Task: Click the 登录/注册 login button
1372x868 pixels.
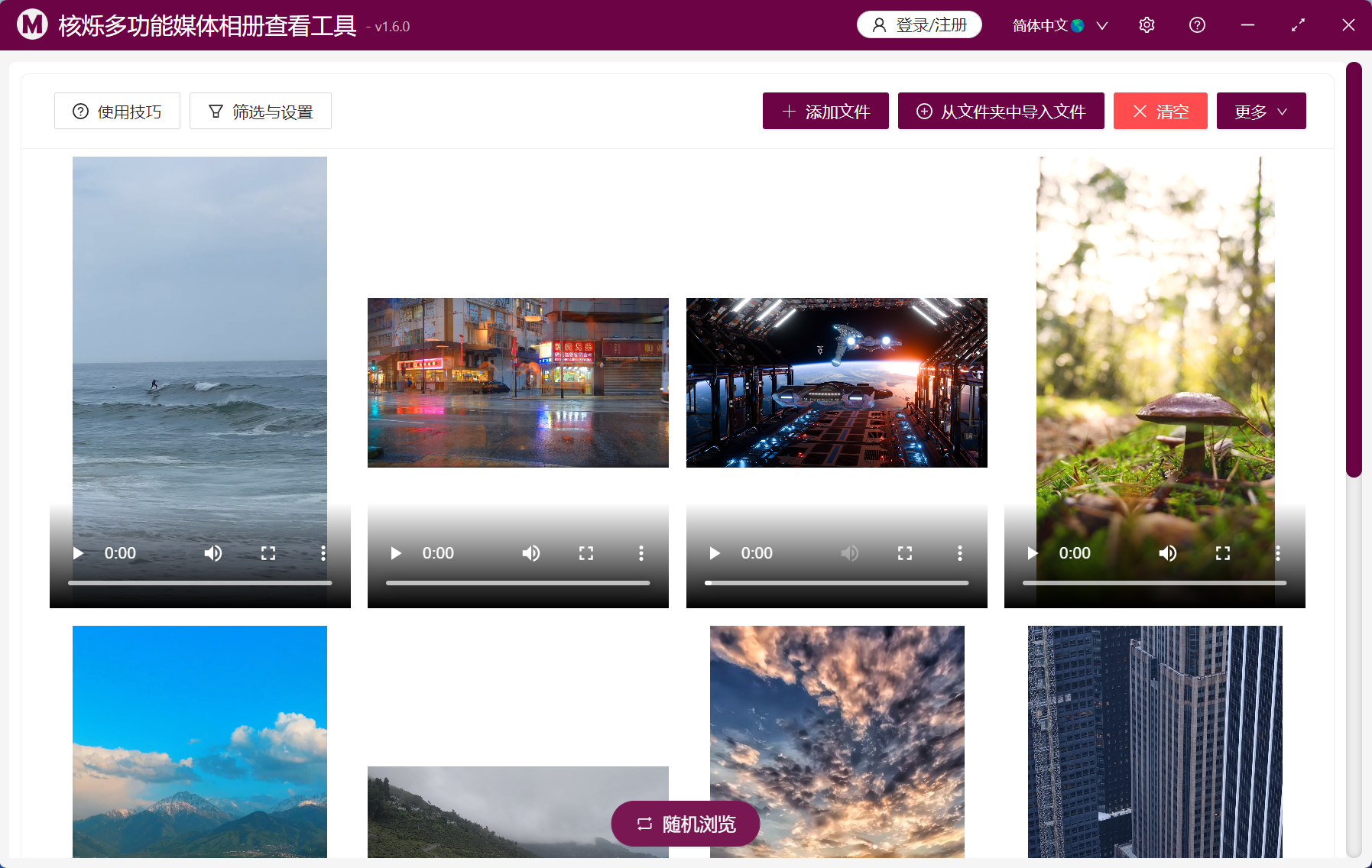Action: pos(919,24)
